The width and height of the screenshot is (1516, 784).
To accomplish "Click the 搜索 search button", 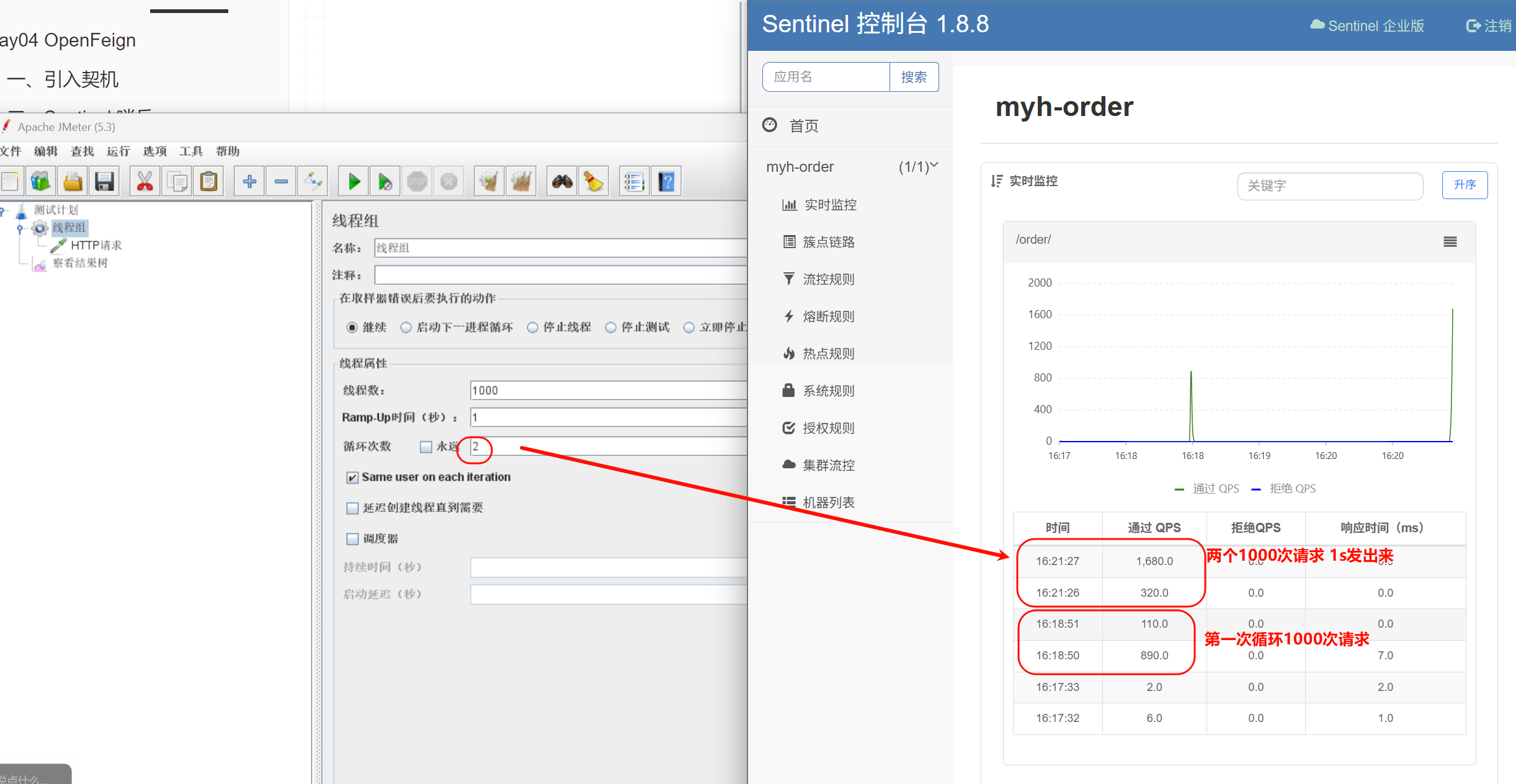I will [913, 77].
